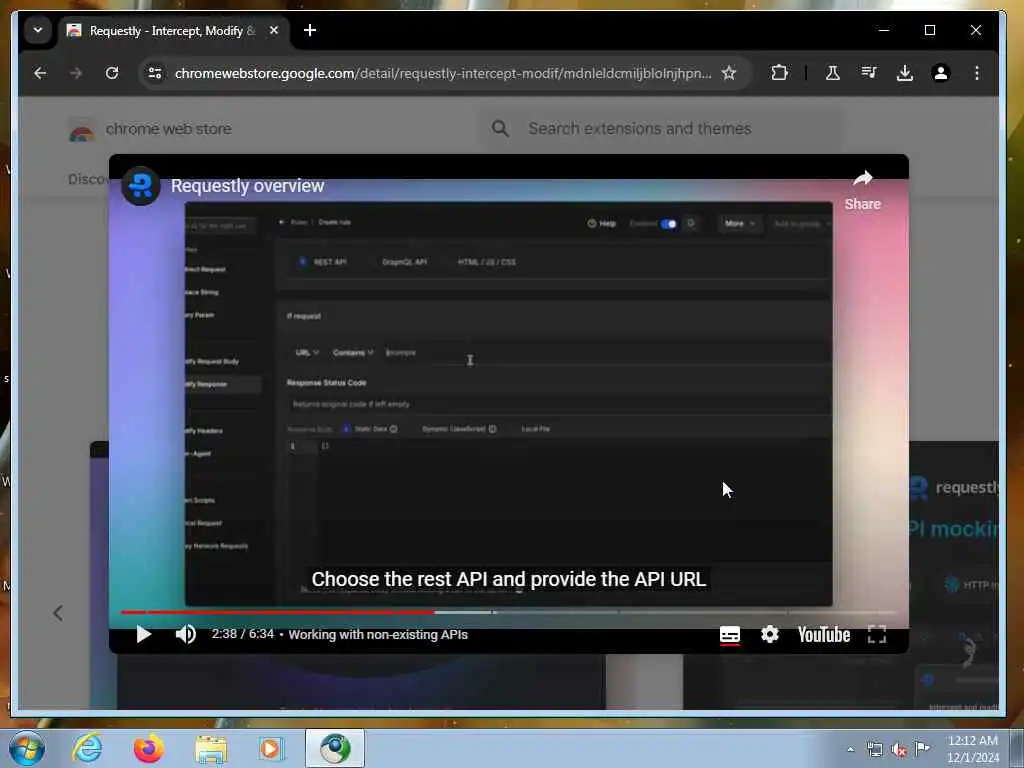Click 'Search extensions and themes' field

pyautogui.click(x=663, y=129)
